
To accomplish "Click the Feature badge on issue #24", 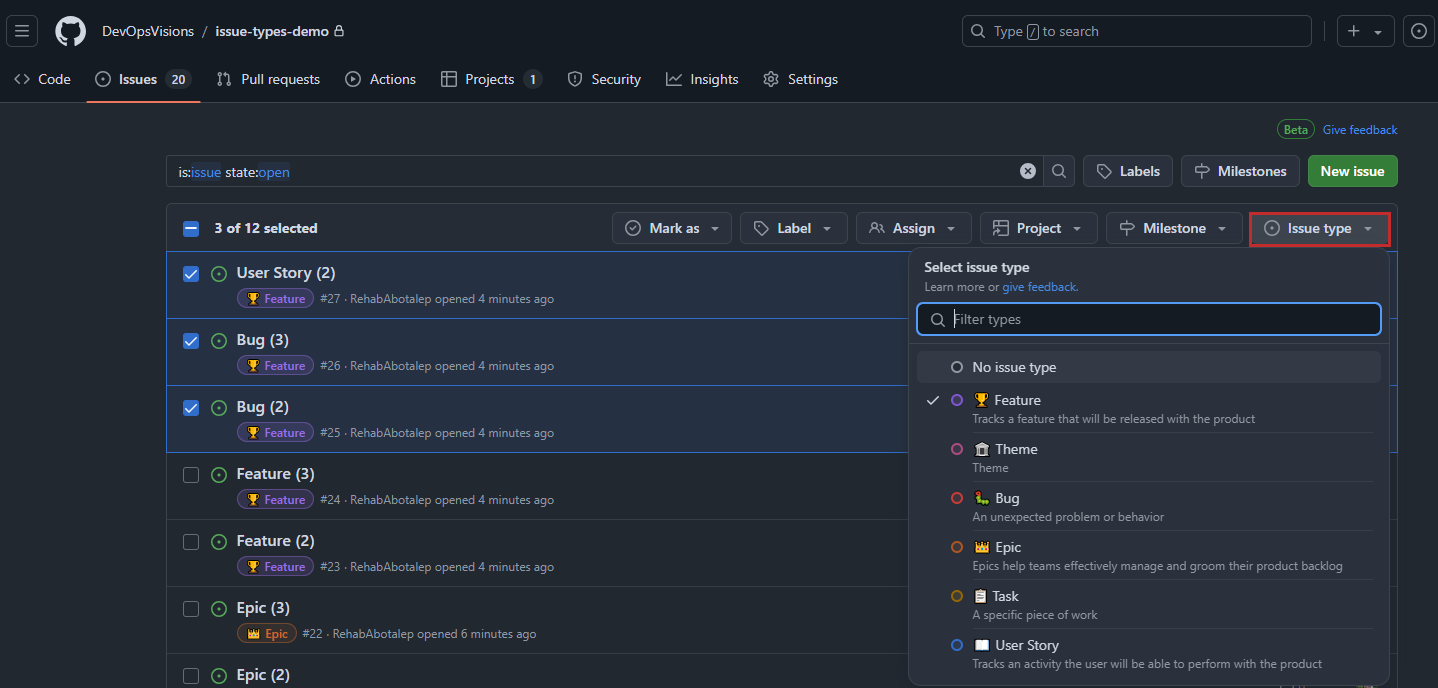I will point(275,500).
